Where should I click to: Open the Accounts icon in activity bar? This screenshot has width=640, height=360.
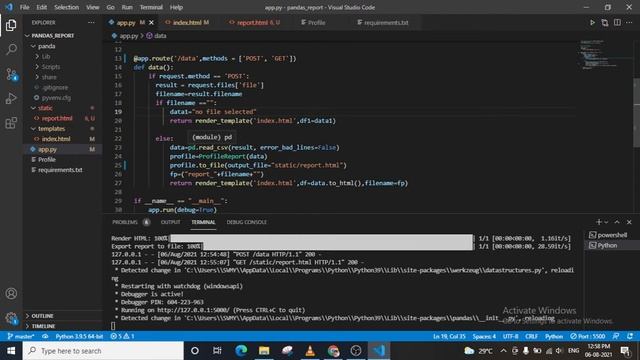[x=11, y=293]
